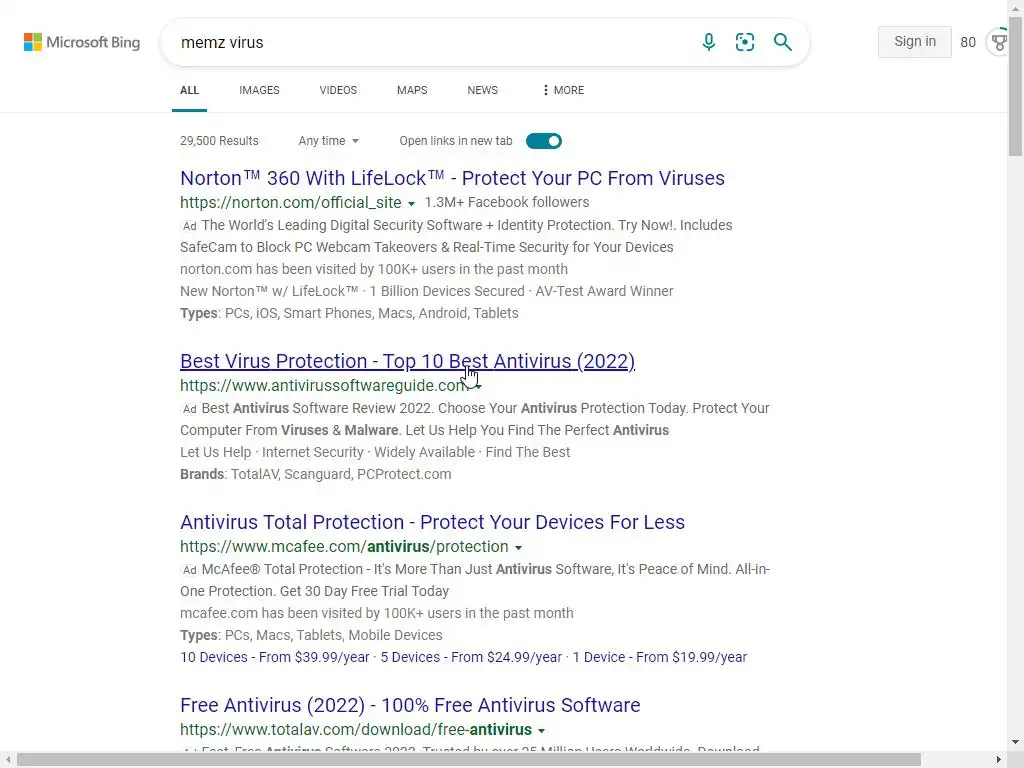This screenshot has height=768, width=1024.
Task: Click the scroll right arrow
Action: (x=999, y=760)
